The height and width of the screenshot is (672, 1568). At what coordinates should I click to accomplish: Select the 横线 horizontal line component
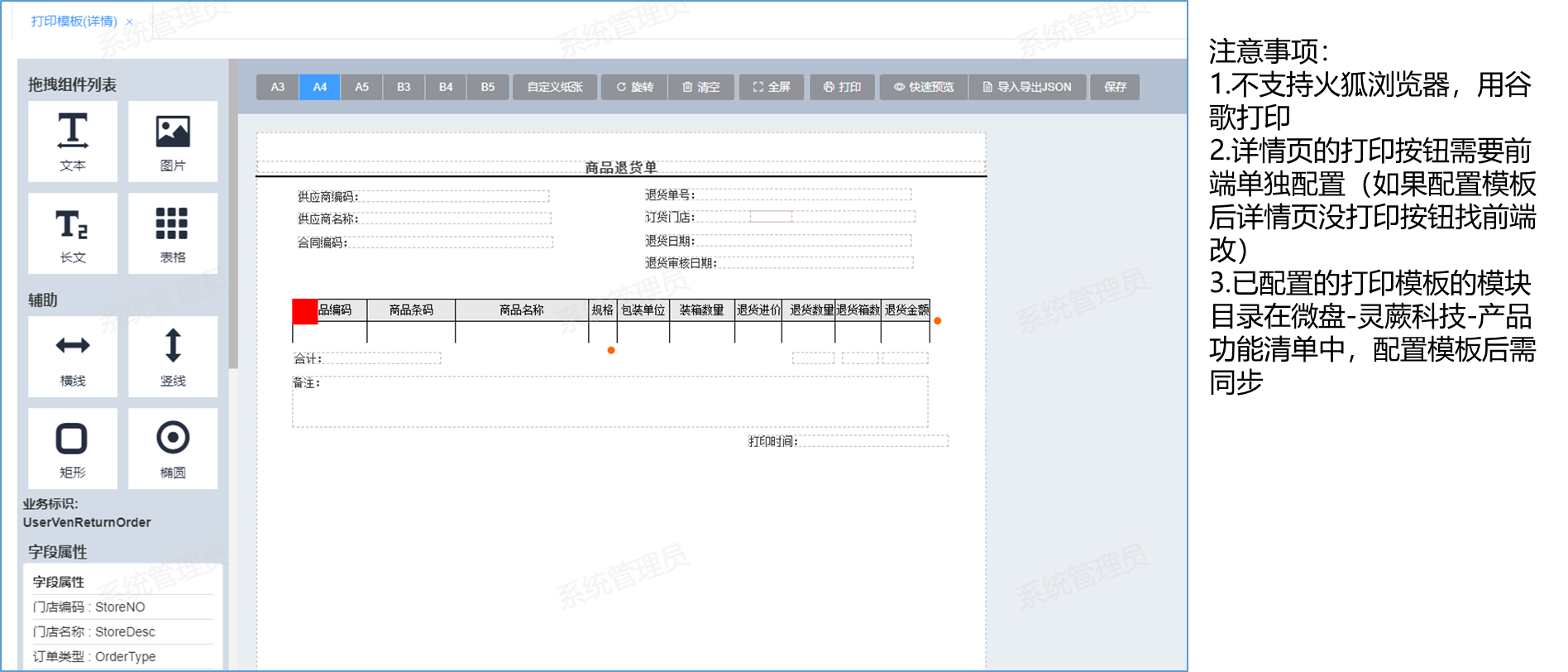[x=73, y=357]
